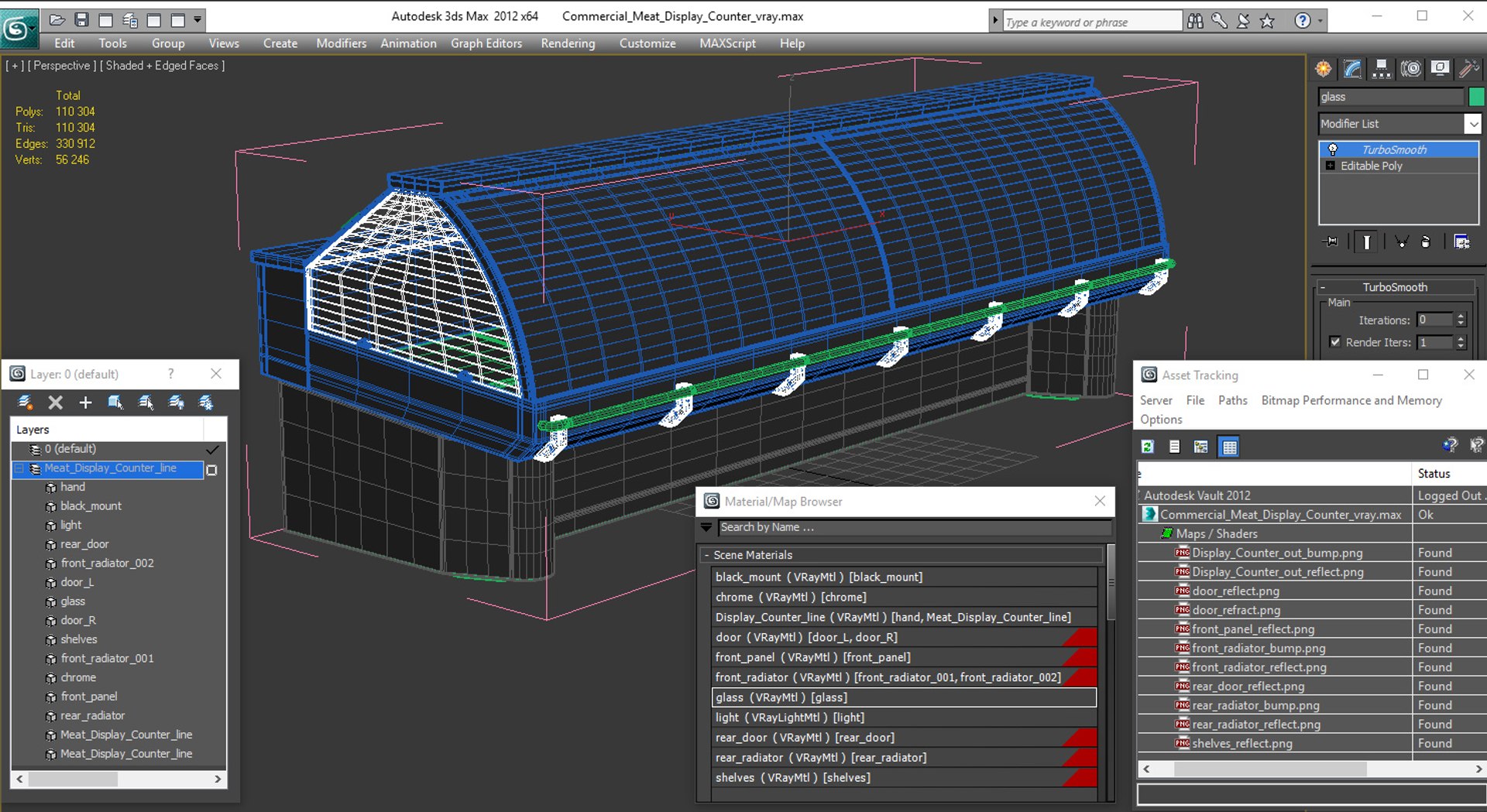Open the Modifier List dropdown
This screenshot has height=812, width=1487.
1472,124
